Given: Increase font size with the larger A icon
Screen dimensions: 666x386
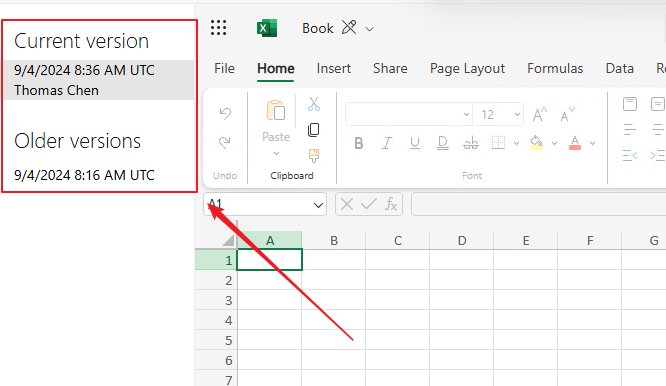Looking at the screenshot, I should [x=539, y=114].
